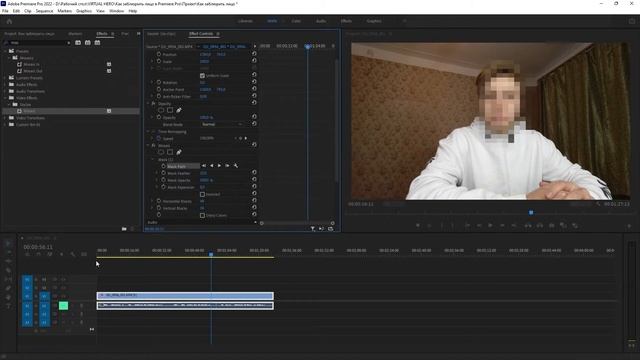Expand the Scale property
640x360 pixels.
153,61
